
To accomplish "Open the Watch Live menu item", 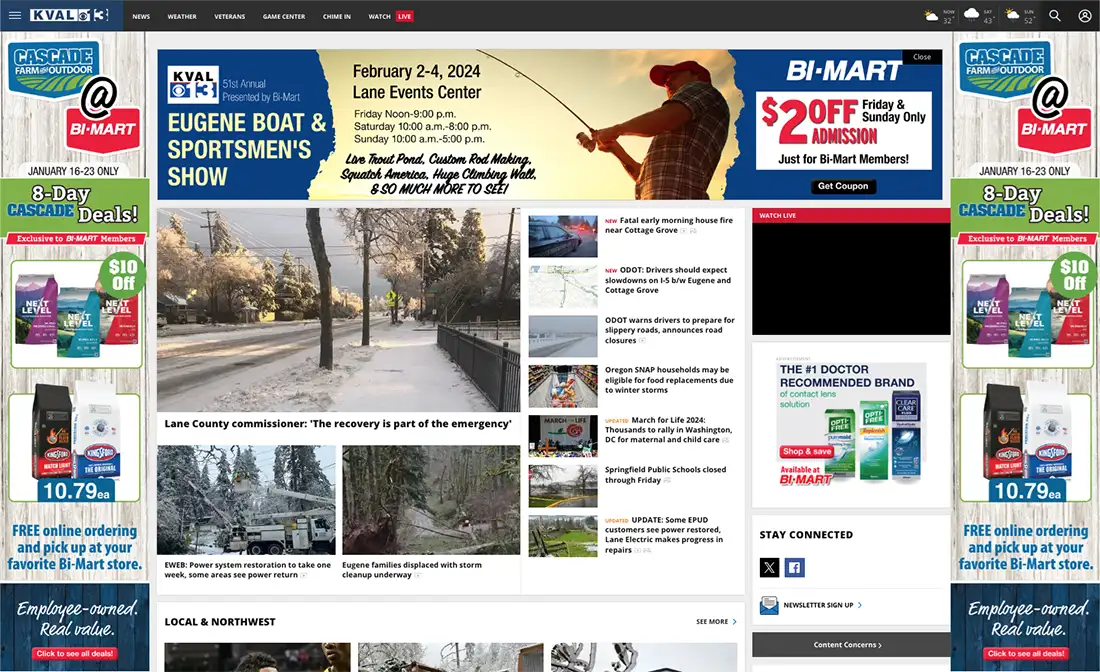I will (x=391, y=16).
